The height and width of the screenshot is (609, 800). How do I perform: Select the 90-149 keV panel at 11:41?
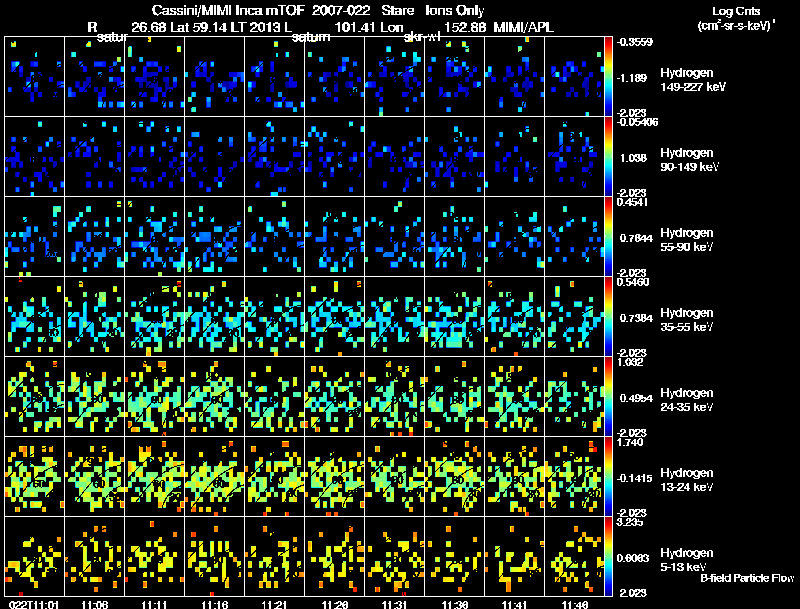(514, 157)
